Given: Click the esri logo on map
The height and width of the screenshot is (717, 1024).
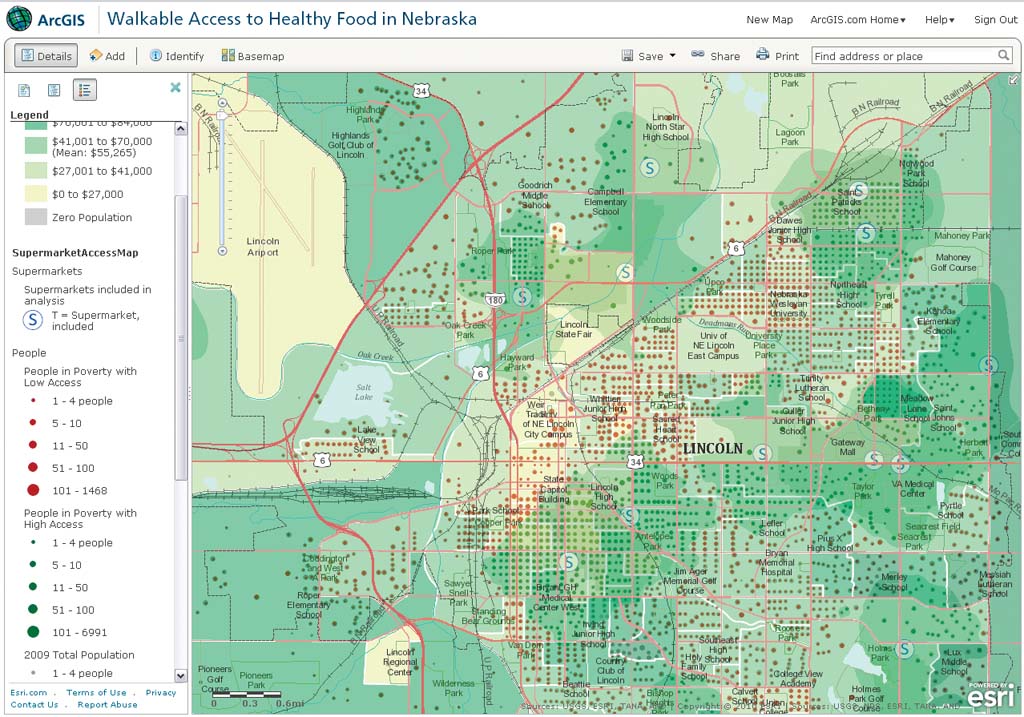Looking at the screenshot, I should coord(991,695).
